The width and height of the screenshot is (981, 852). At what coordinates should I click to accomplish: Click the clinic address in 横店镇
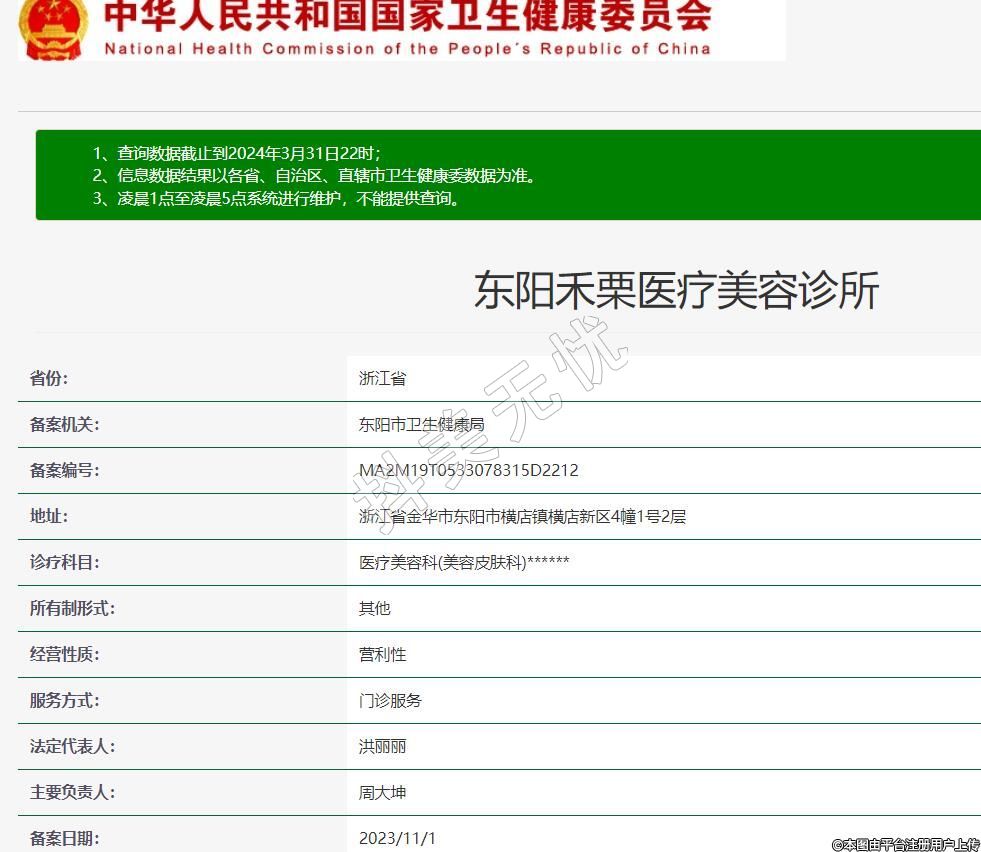522,517
